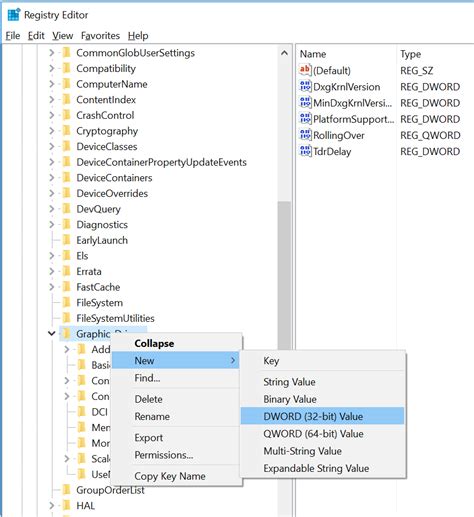Choose Copy Key Name option
The image size is (474, 517).
point(170,476)
